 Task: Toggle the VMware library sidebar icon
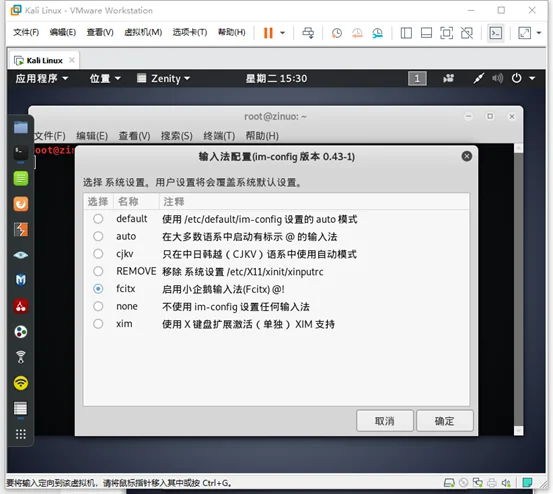click(406, 33)
